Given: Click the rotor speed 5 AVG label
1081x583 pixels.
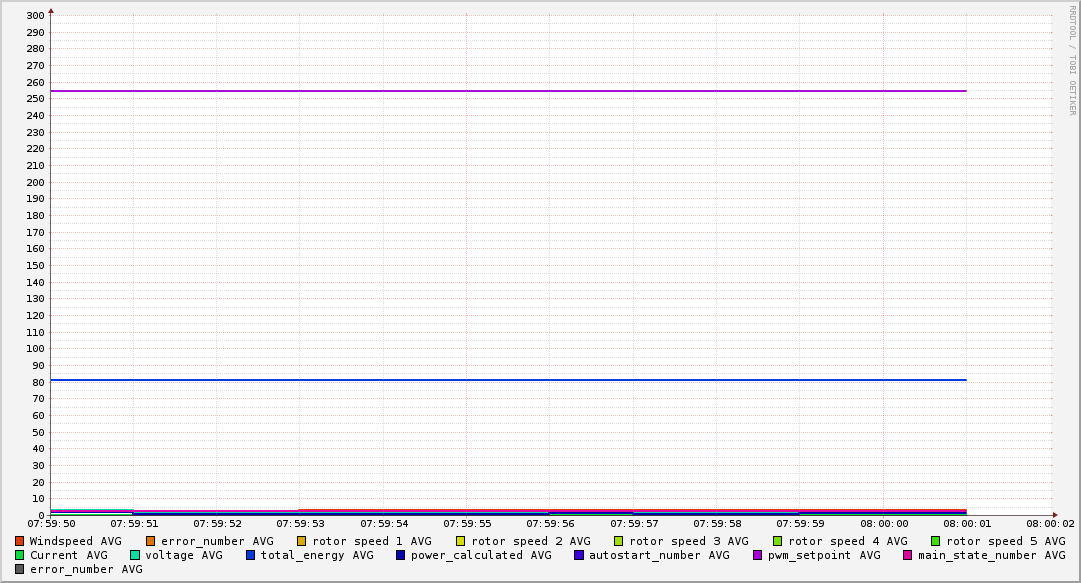Looking at the screenshot, I should point(1005,541).
